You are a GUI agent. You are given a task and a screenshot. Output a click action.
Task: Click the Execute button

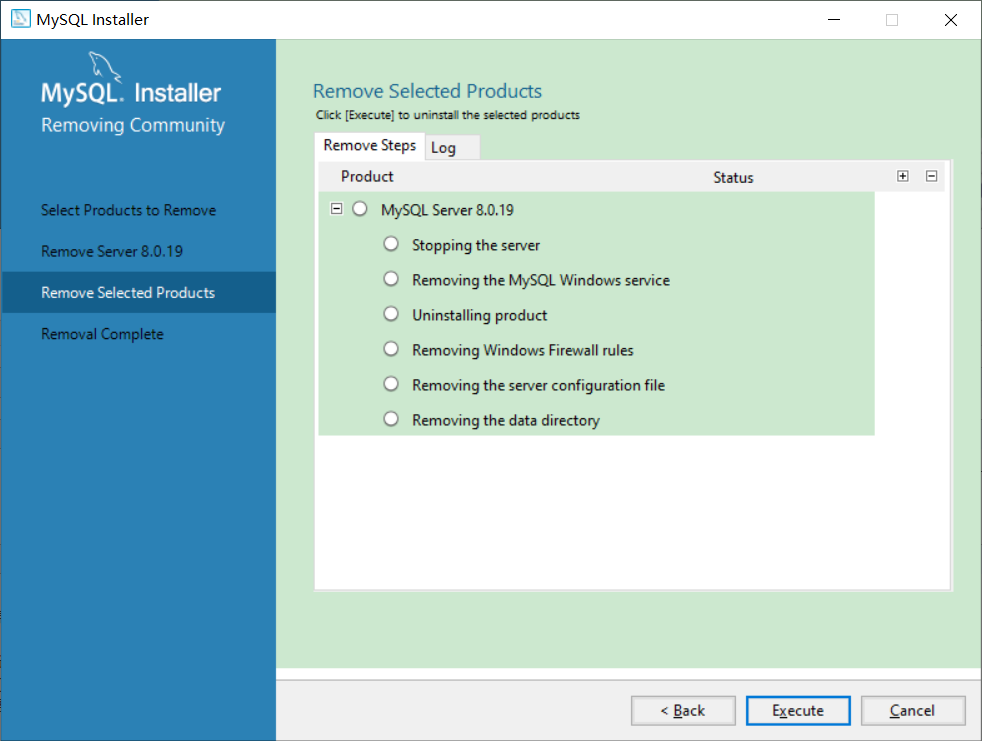(x=798, y=710)
